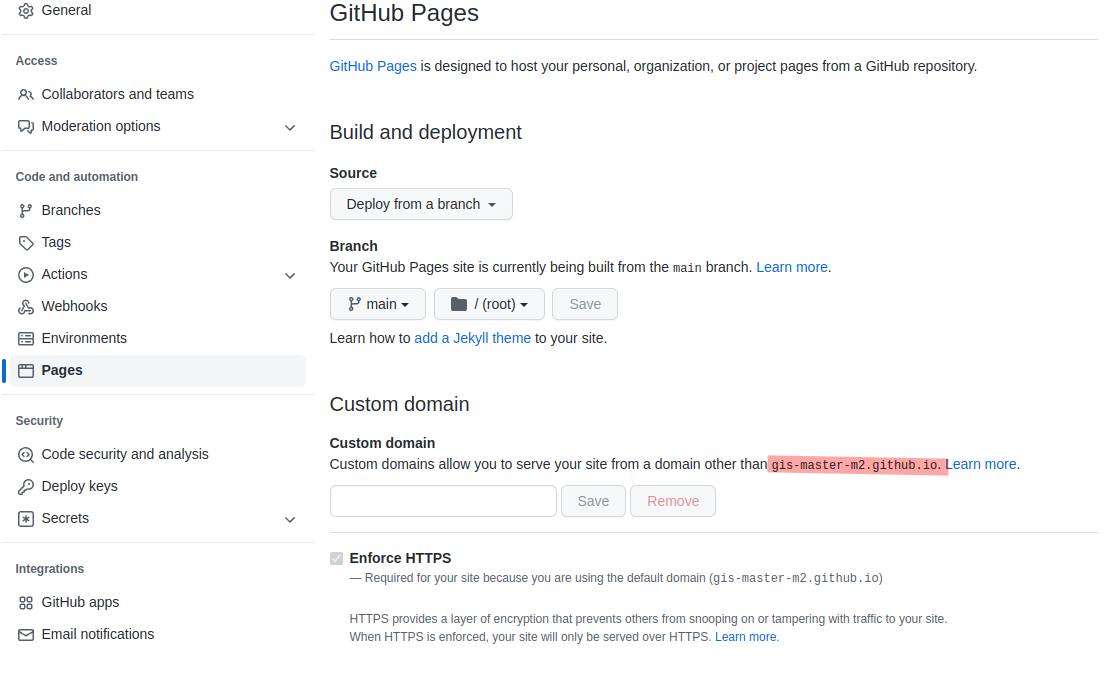Image resolution: width=1110 pixels, height=689 pixels.
Task: Open General settings page
Action: [x=67, y=10]
